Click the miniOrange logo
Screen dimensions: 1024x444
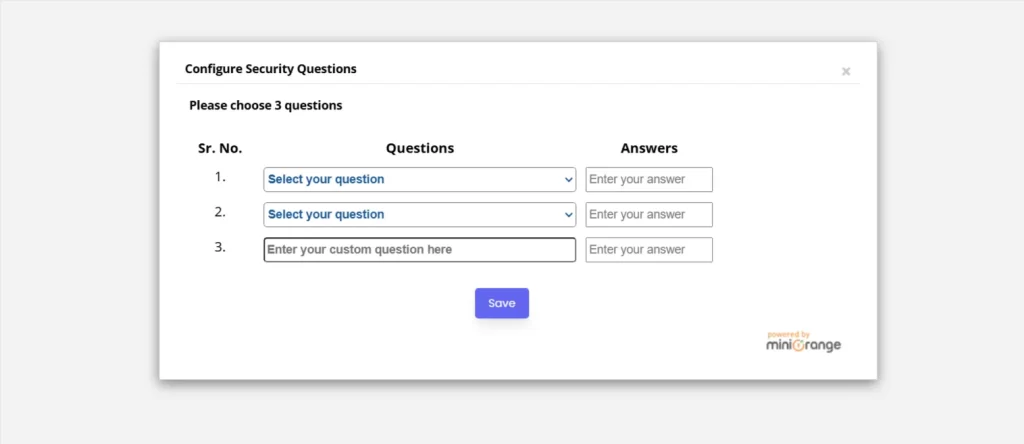click(x=803, y=346)
